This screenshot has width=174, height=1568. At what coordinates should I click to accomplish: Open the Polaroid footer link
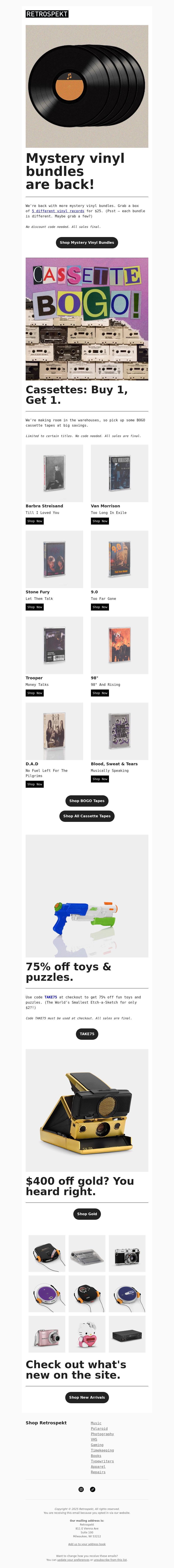[x=99, y=1428]
